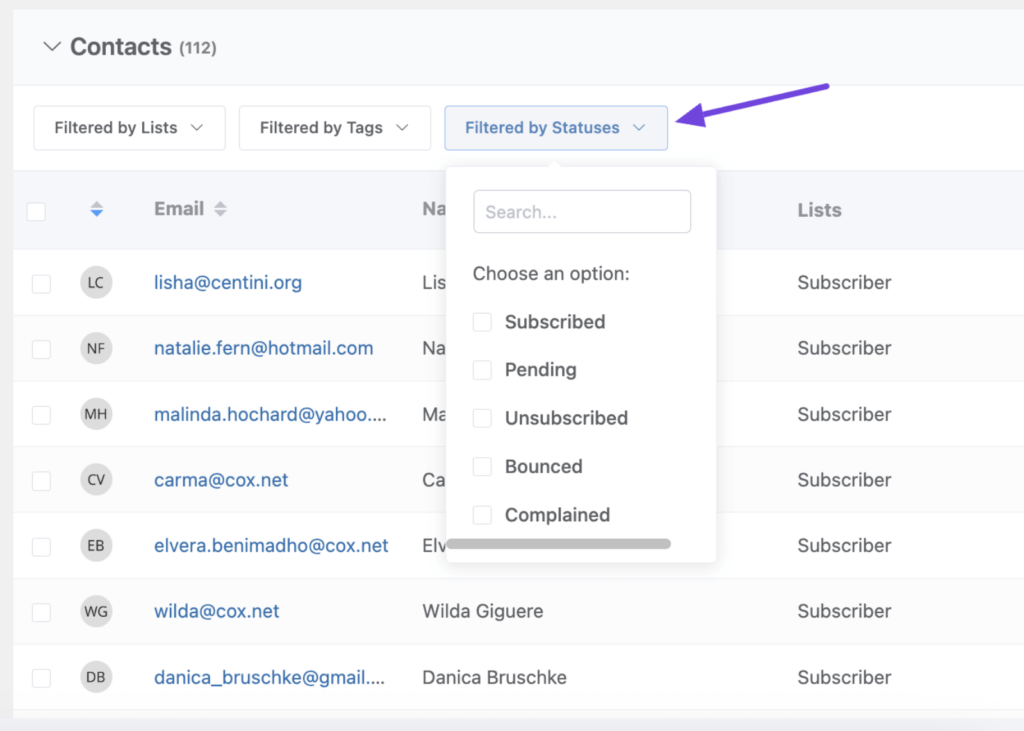Click the blue sort arrows icon
Image resolution: width=1024 pixels, height=731 pixels.
96,210
